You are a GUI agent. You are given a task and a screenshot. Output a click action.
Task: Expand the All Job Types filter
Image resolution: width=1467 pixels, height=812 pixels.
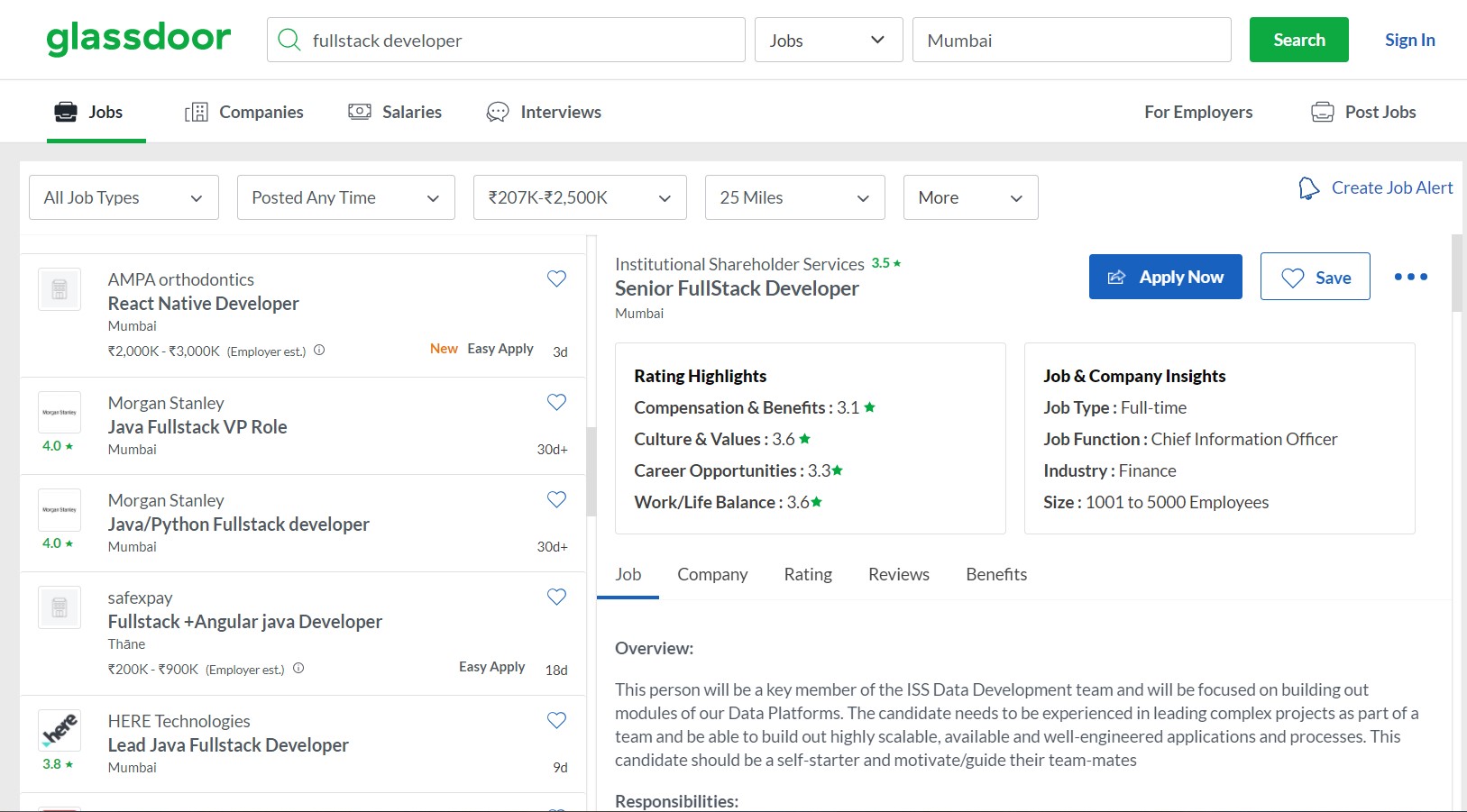[124, 197]
